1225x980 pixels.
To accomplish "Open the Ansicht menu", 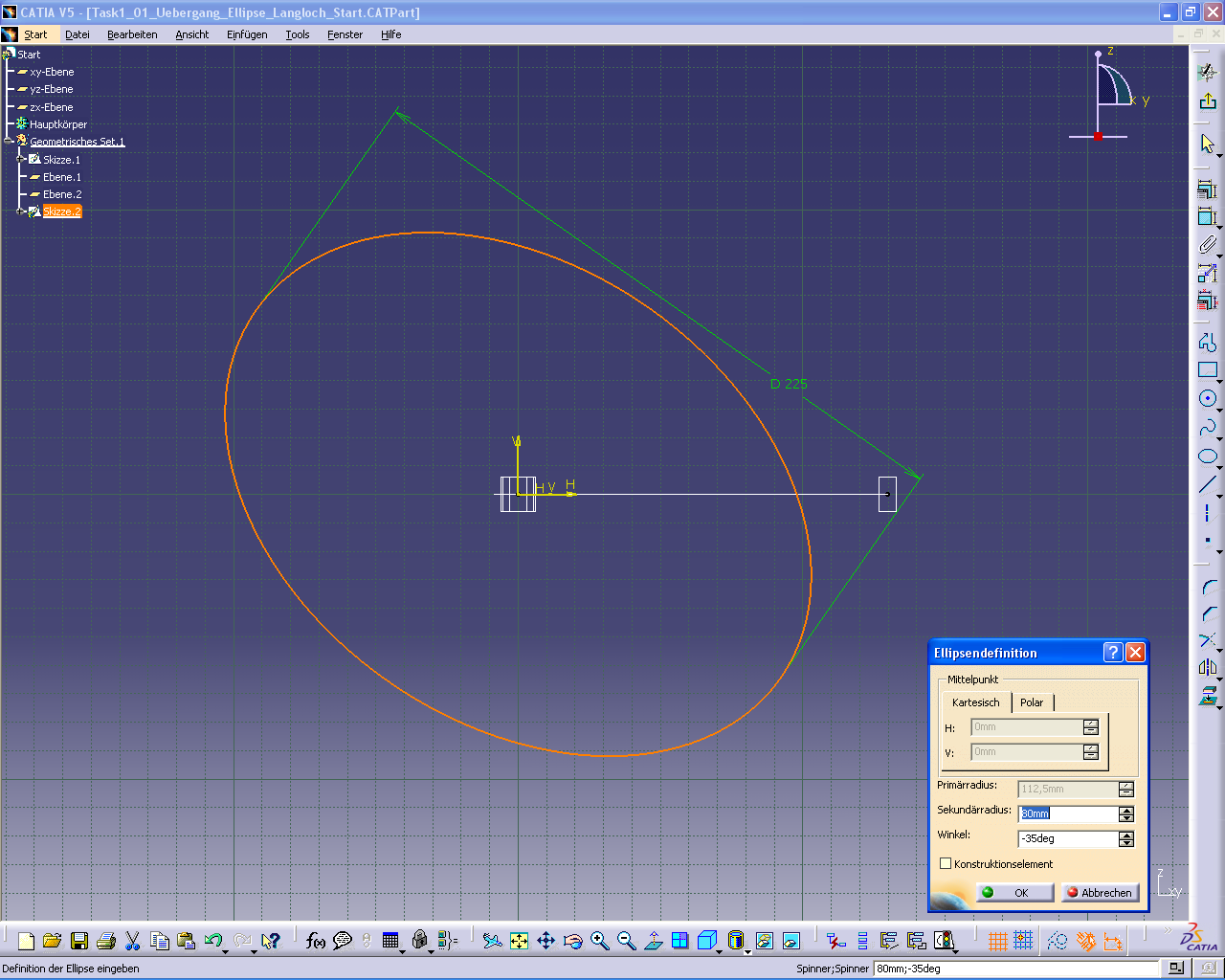I will click(x=191, y=34).
